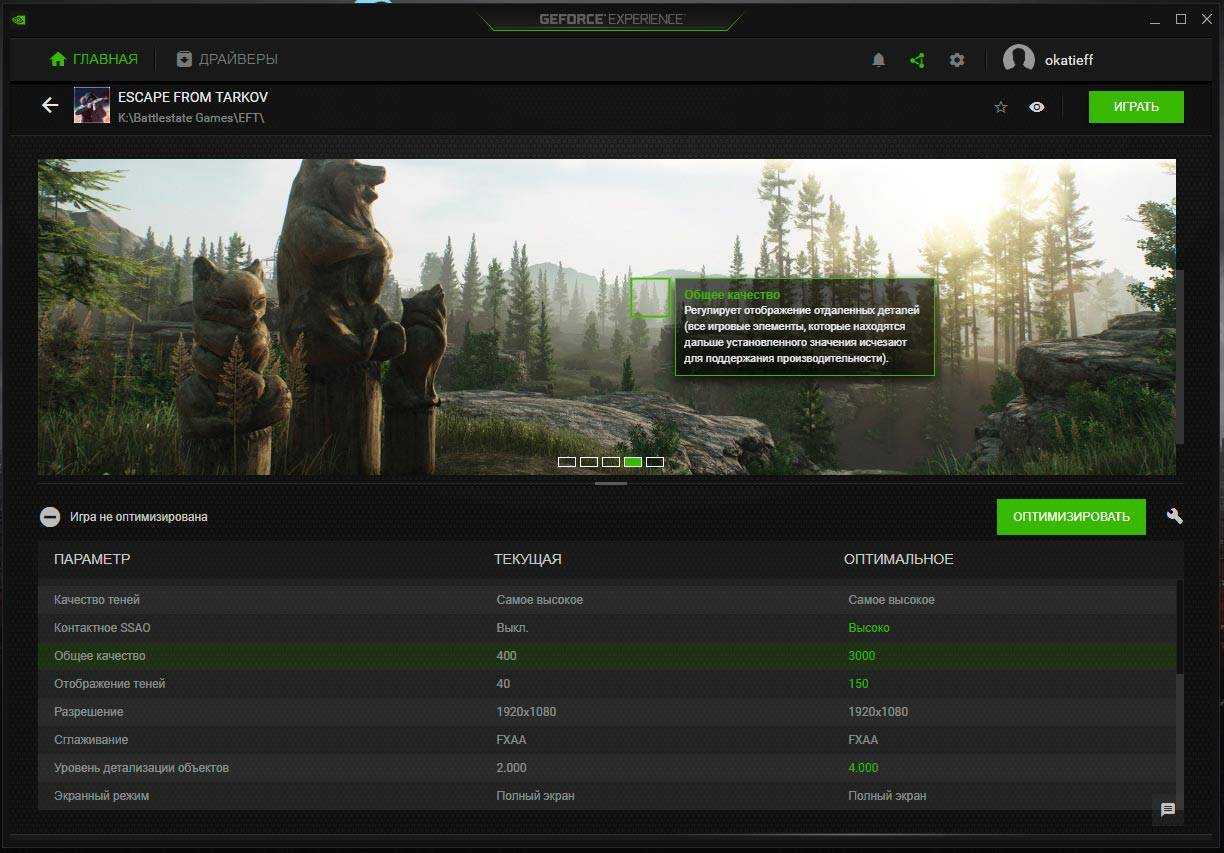Select the 'Экранный режим' row

point(607,796)
